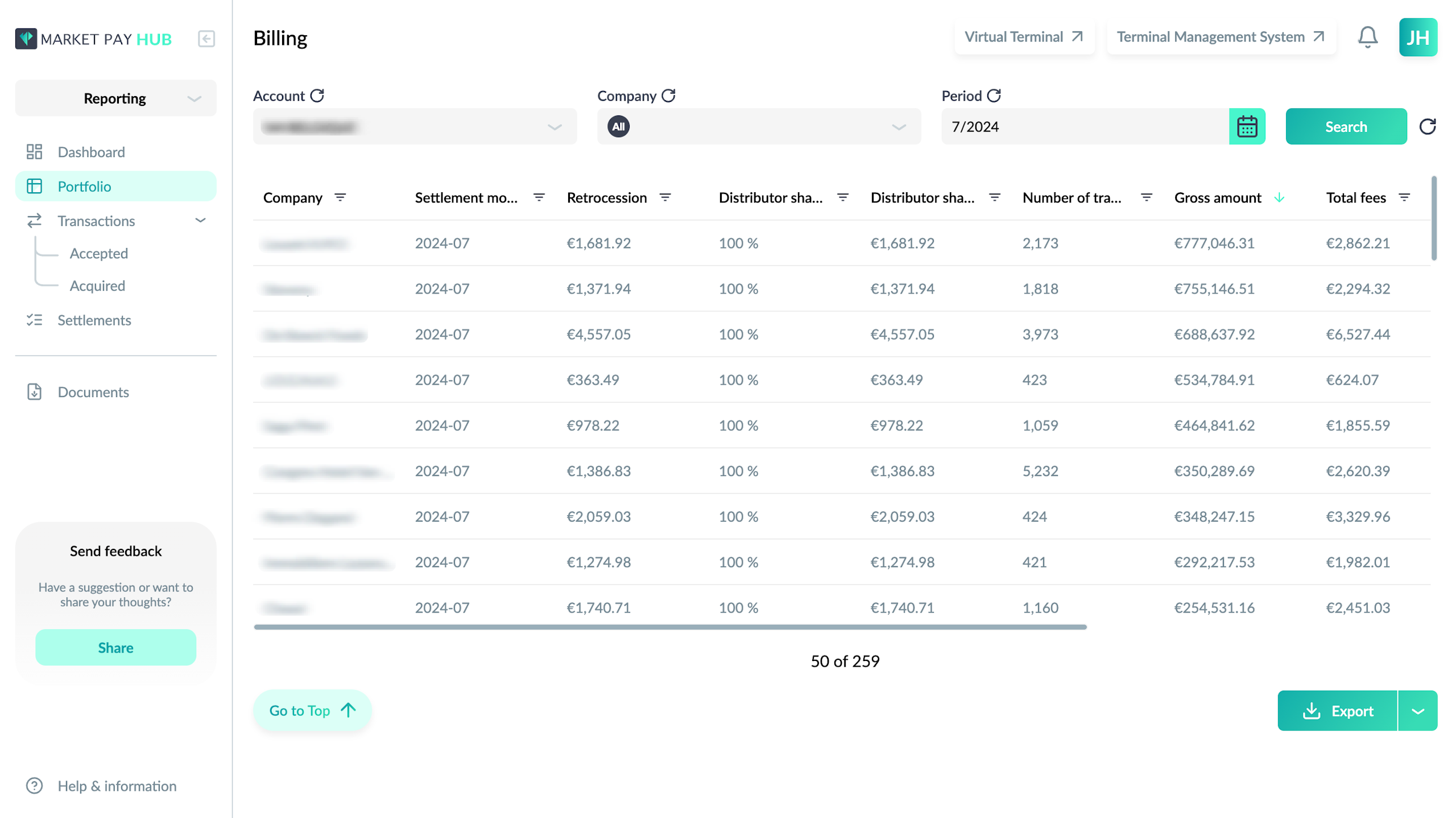
Task: Click the gross amount €464,841.62 cell
Action: coord(1214,425)
